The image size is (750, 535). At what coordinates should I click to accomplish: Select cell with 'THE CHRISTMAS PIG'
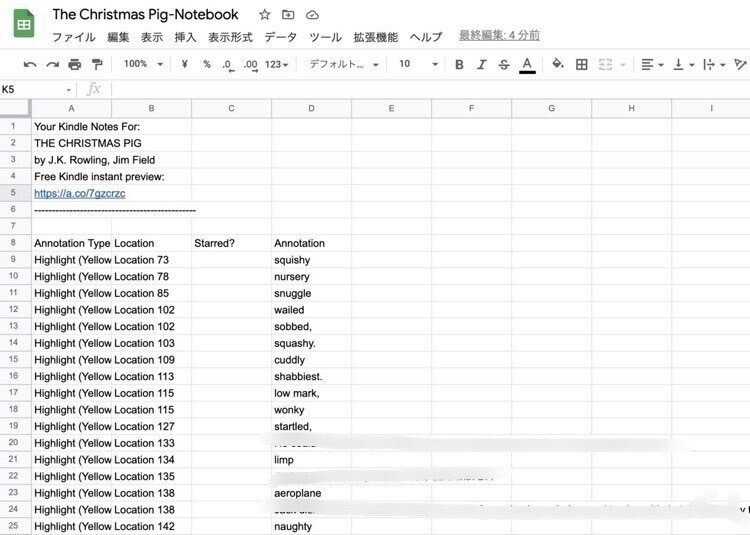pos(71,143)
